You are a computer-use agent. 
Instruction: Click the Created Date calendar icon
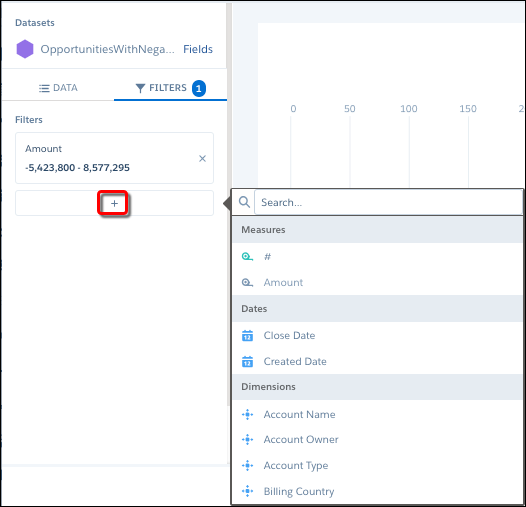pyautogui.click(x=248, y=361)
